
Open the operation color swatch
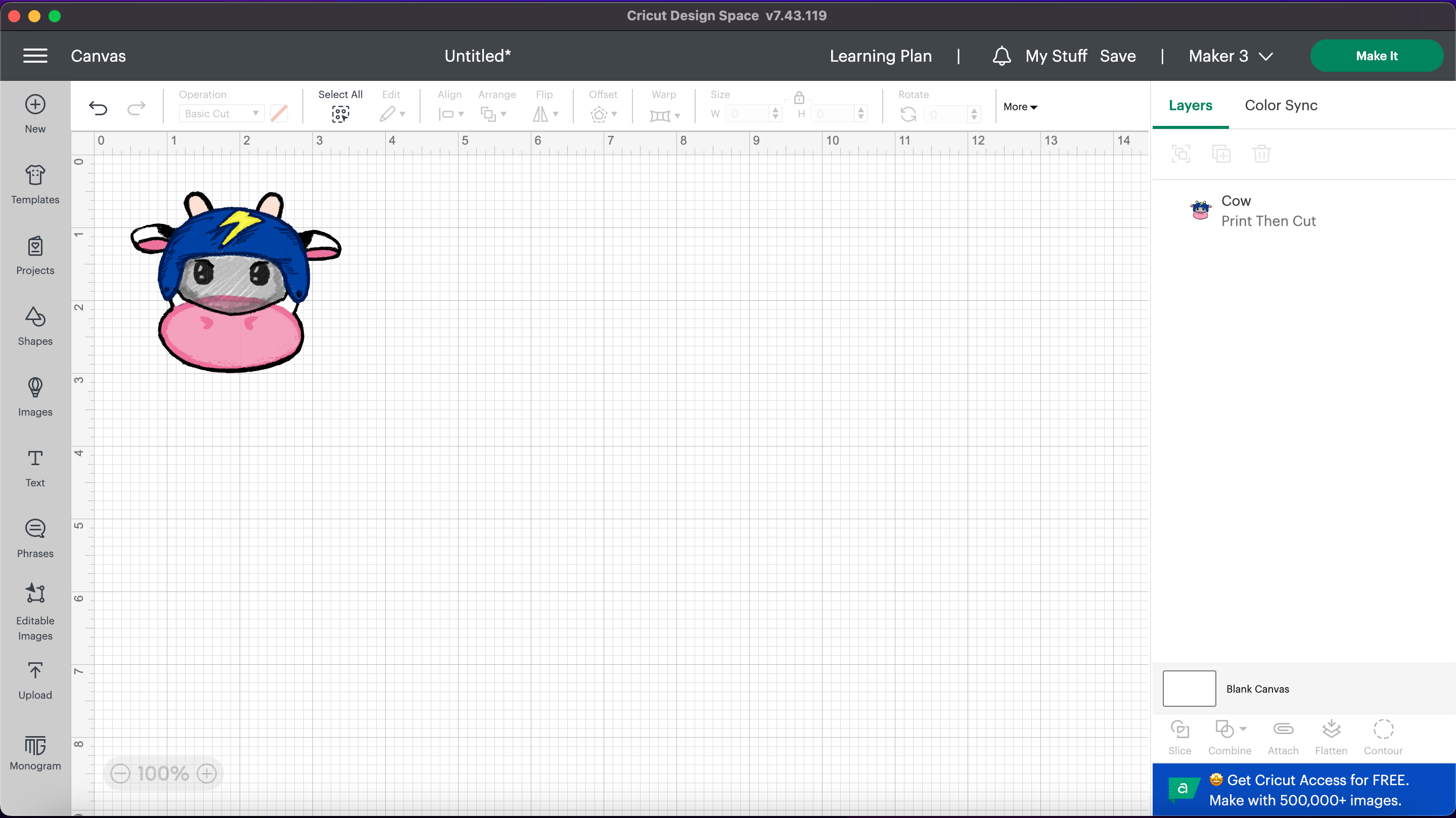click(278, 113)
